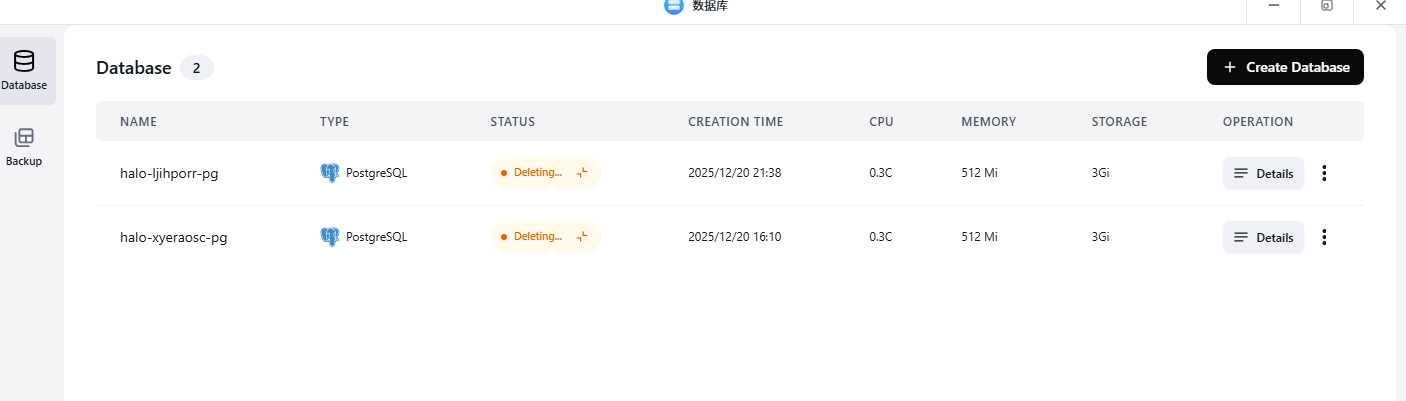The image size is (1406, 401).
Task: Open the Database sidebar section
Action: [x=24, y=71]
